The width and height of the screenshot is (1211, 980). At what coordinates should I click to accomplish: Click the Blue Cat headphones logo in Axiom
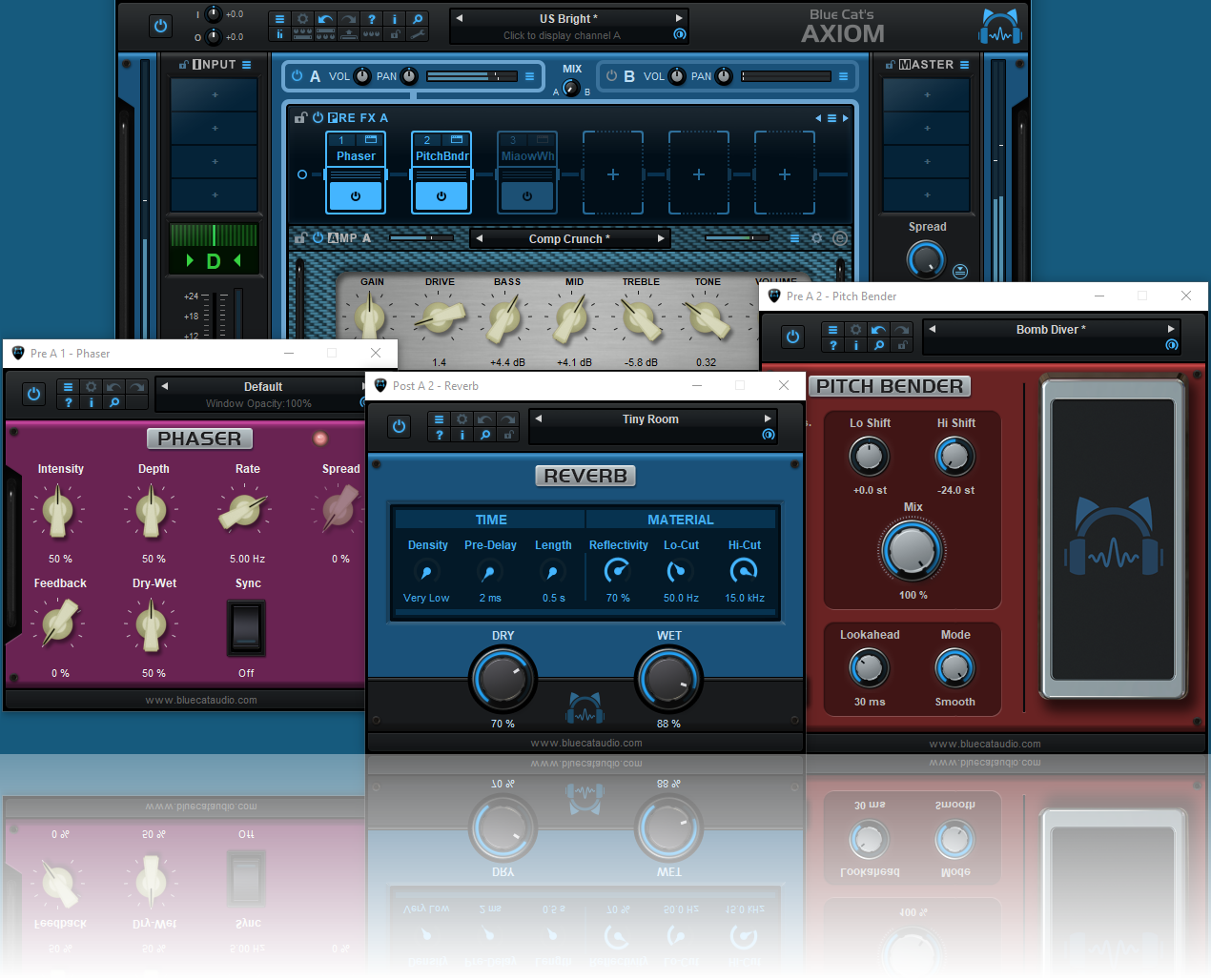click(x=999, y=28)
